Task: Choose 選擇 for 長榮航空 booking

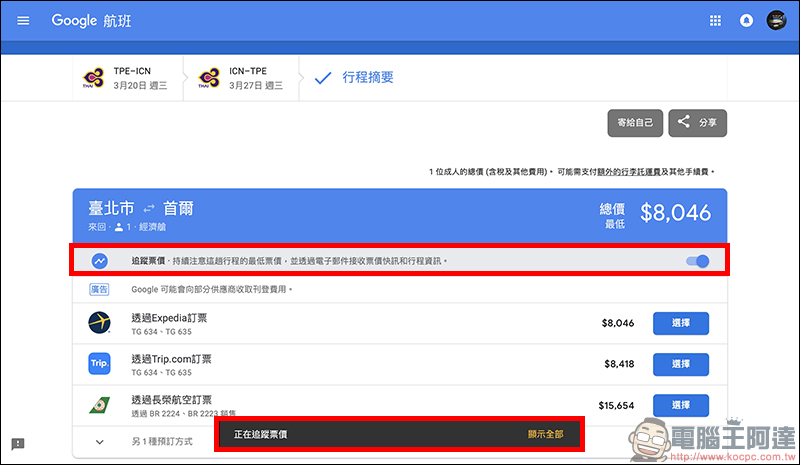Action: [681, 405]
